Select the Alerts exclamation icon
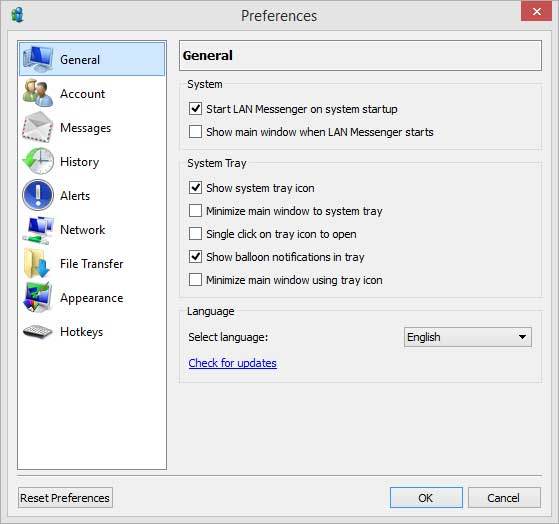This screenshot has width=559, height=524. (x=38, y=195)
